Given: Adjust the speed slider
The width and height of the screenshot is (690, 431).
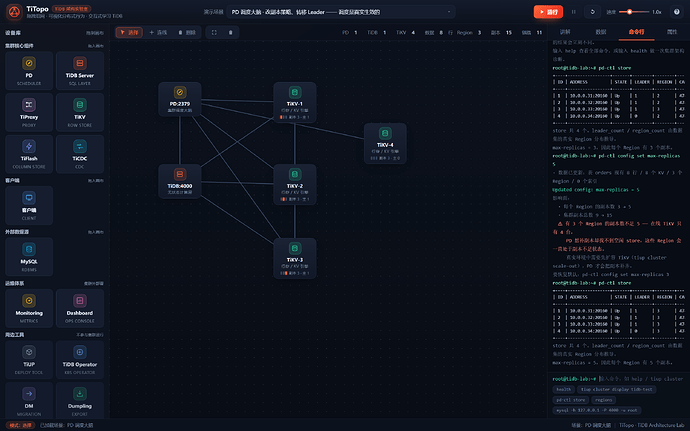Looking at the screenshot, I should coord(634,12).
